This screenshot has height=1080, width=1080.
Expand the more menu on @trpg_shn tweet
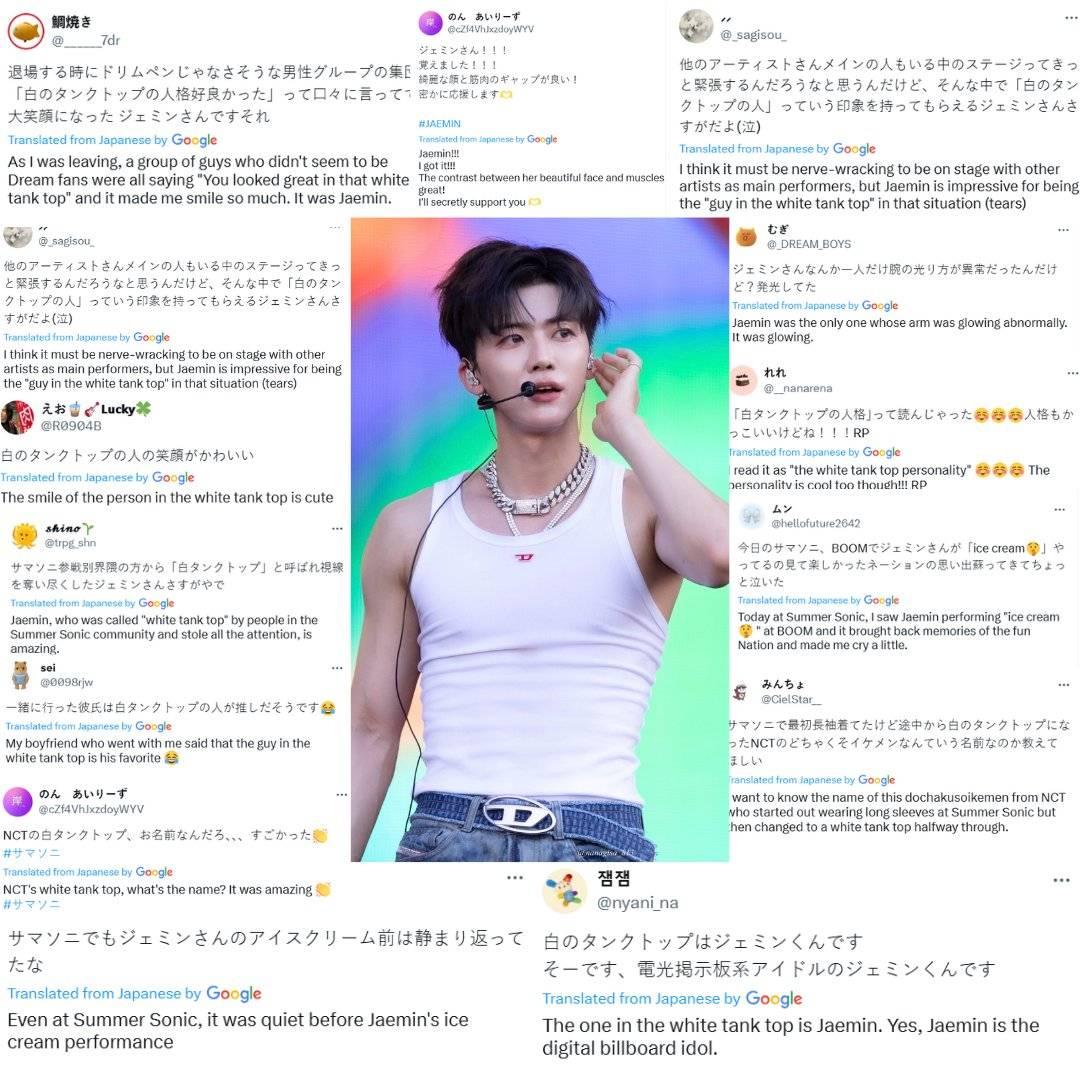tap(337, 529)
